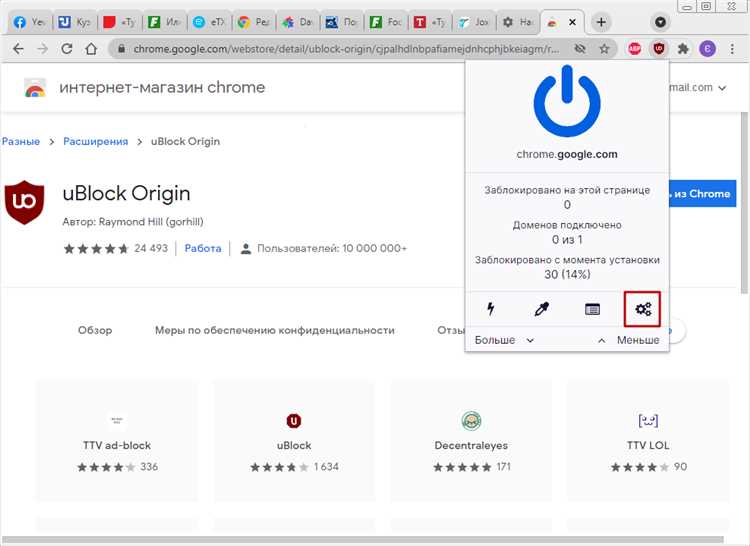
Task: Switch to the tab labeled Joх
Action: [x=473, y=22]
